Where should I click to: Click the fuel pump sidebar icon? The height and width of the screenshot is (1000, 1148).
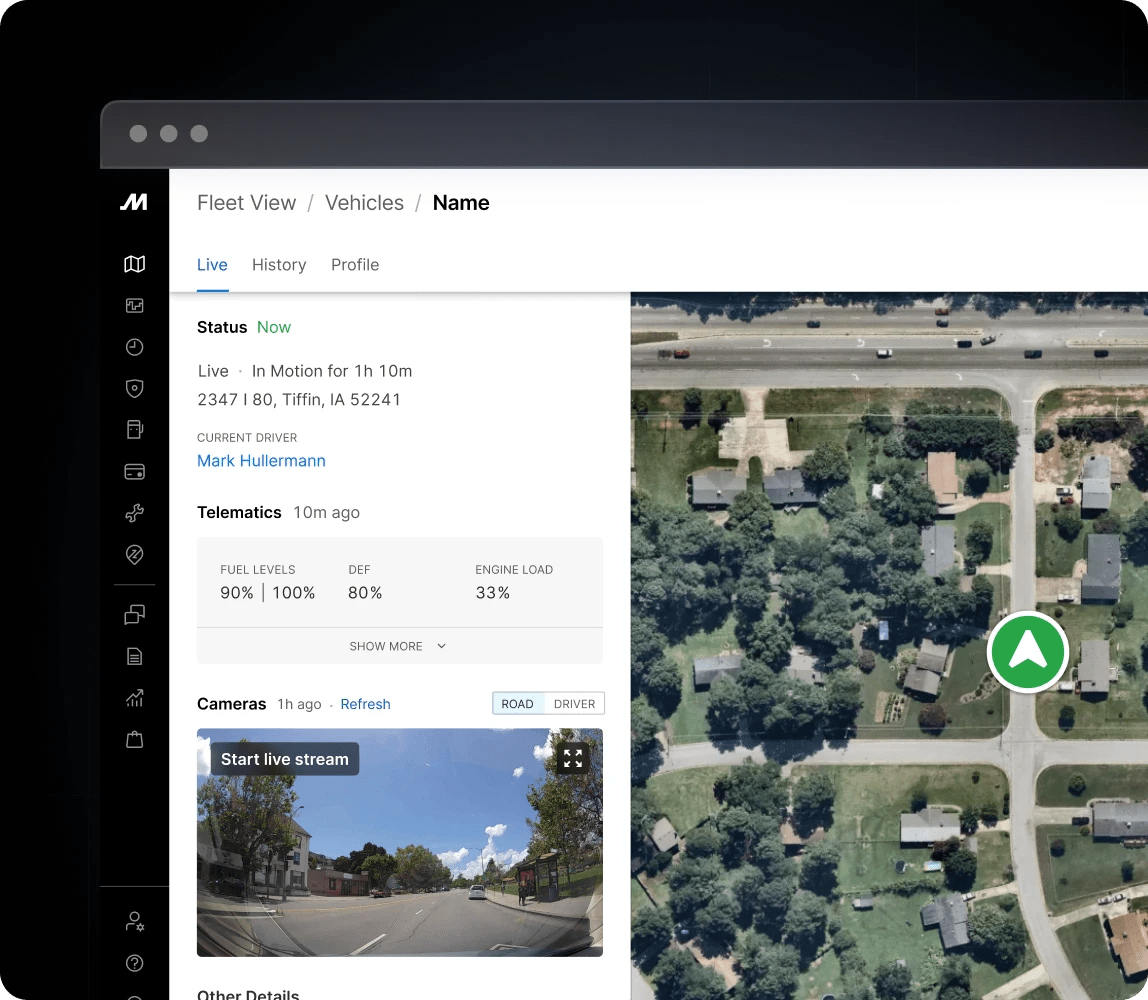pos(134,429)
